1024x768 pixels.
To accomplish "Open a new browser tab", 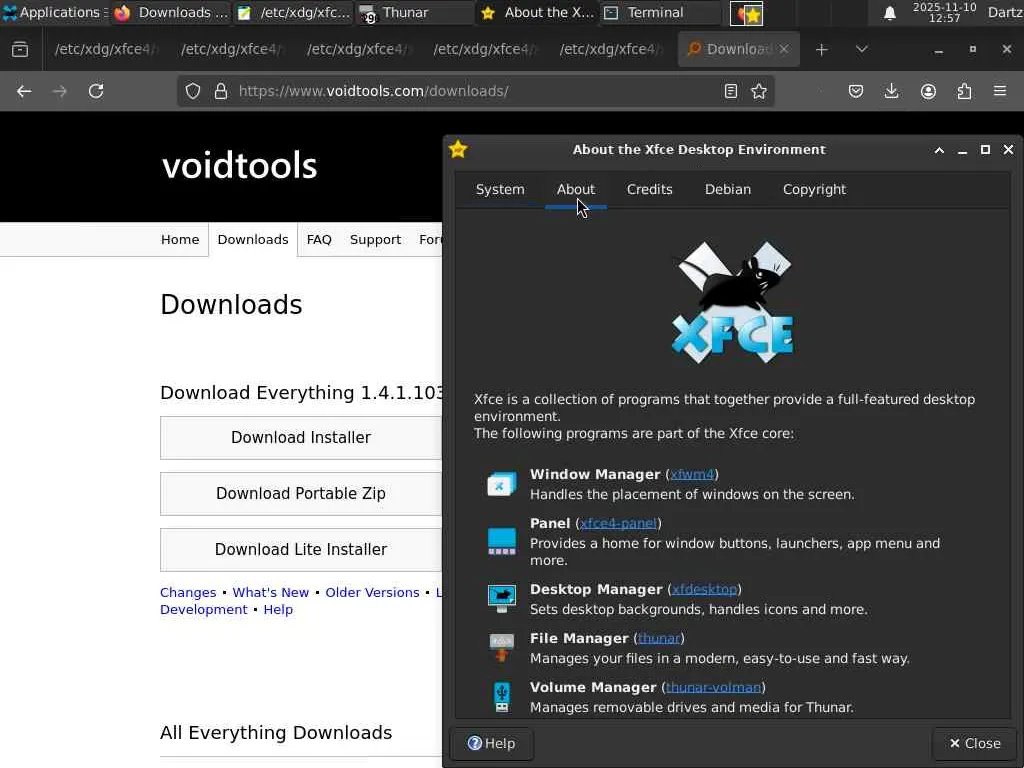I will [x=821, y=49].
